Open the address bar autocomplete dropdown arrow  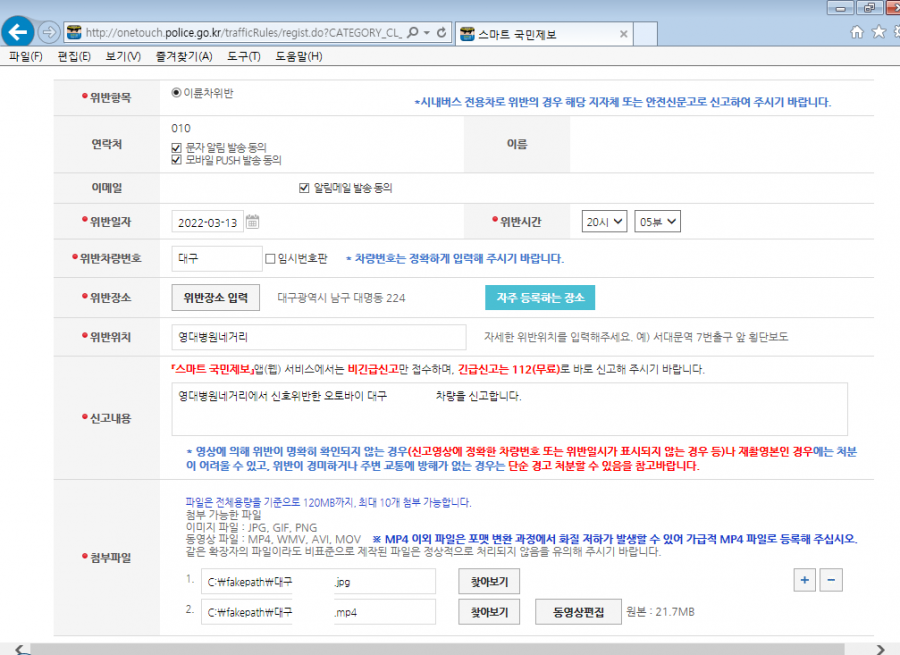(x=426, y=33)
